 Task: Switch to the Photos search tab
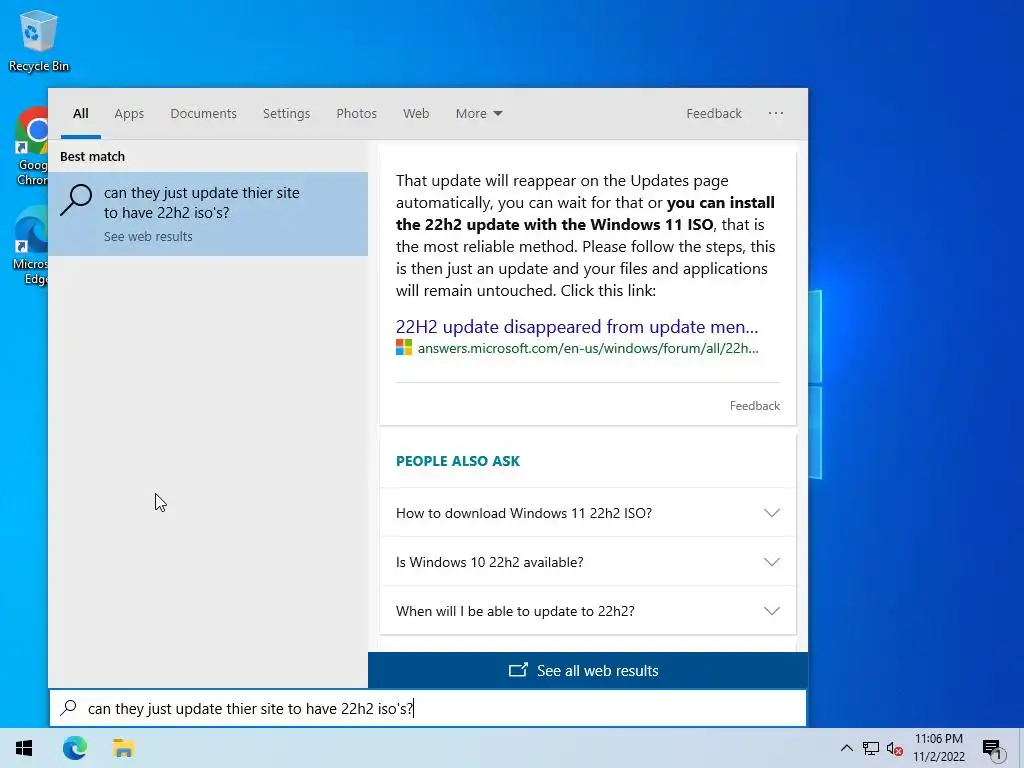(357, 114)
